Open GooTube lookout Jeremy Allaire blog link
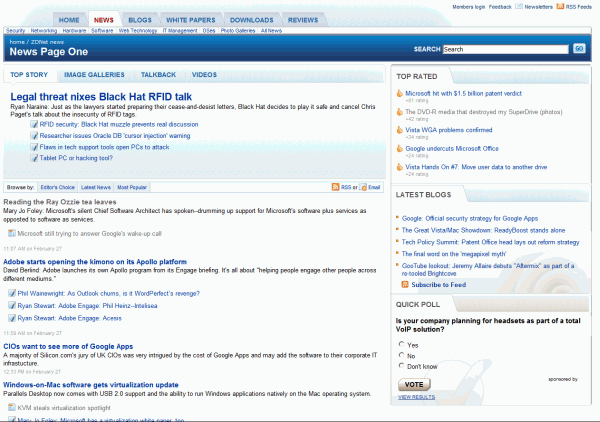The height and width of the screenshot is (422, 600). pyautogui.click(x=488, y=269)
